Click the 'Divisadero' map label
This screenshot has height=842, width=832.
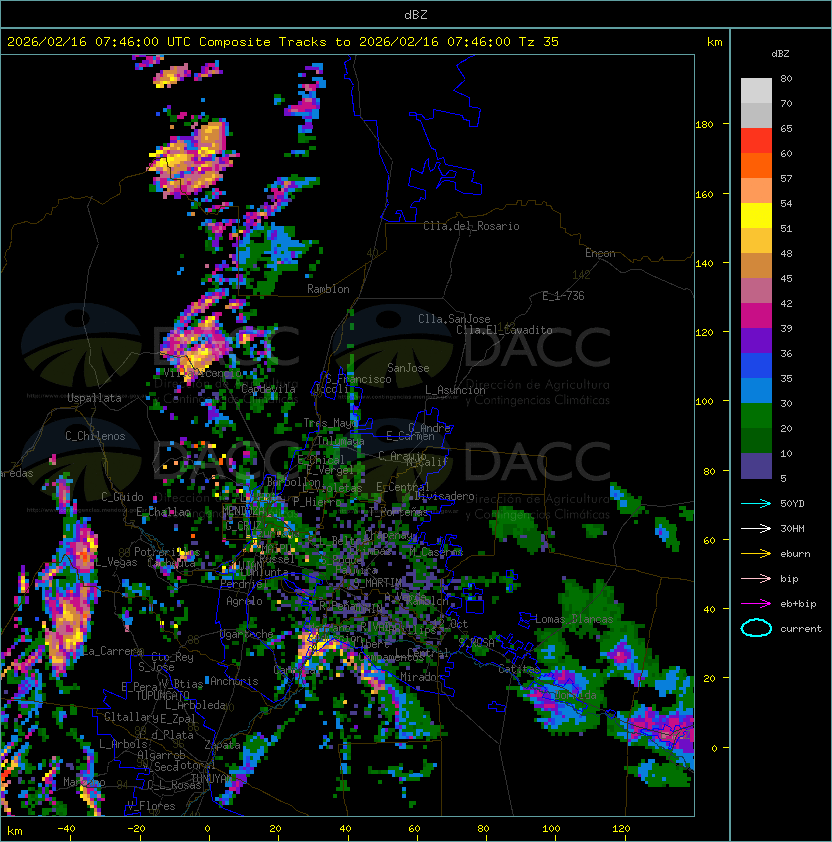coord(444,496)
